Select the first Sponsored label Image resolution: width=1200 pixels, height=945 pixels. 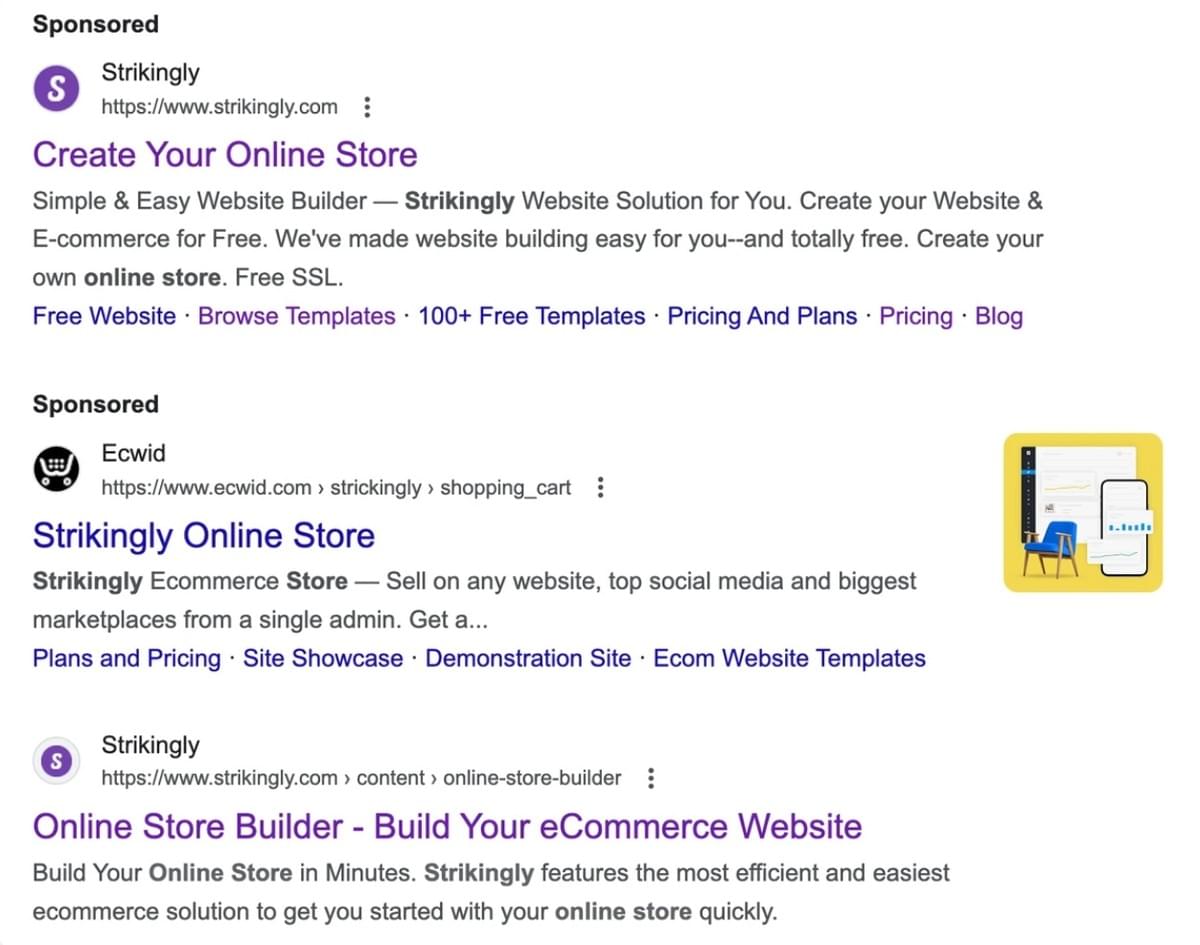[95, 24]
